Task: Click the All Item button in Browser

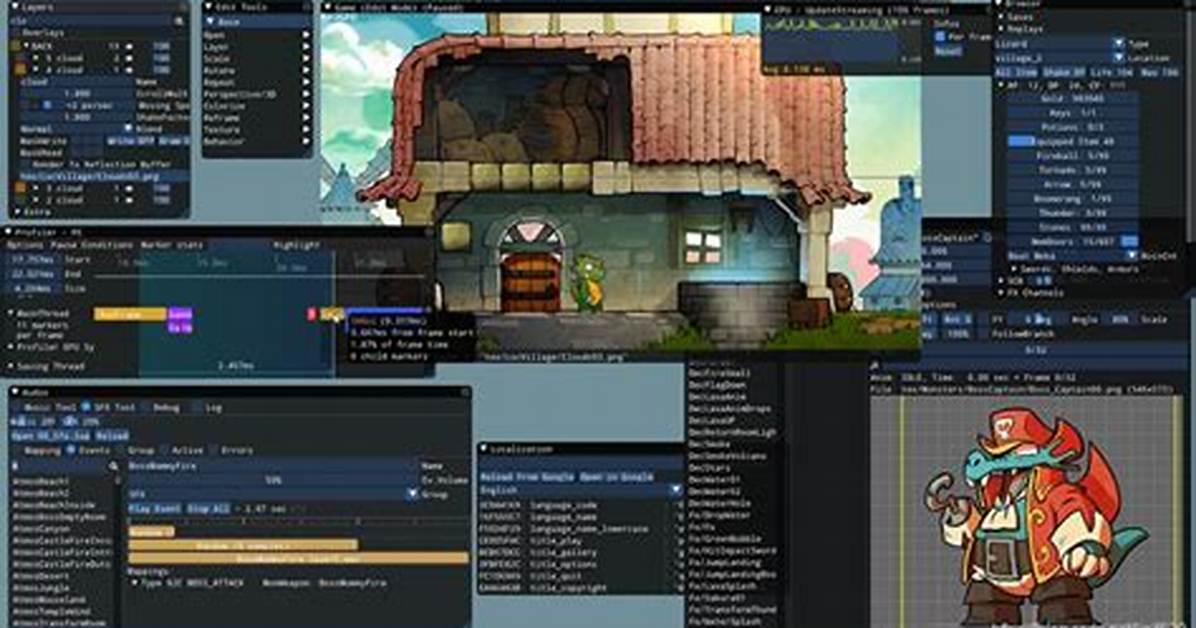Action: 1017,72
